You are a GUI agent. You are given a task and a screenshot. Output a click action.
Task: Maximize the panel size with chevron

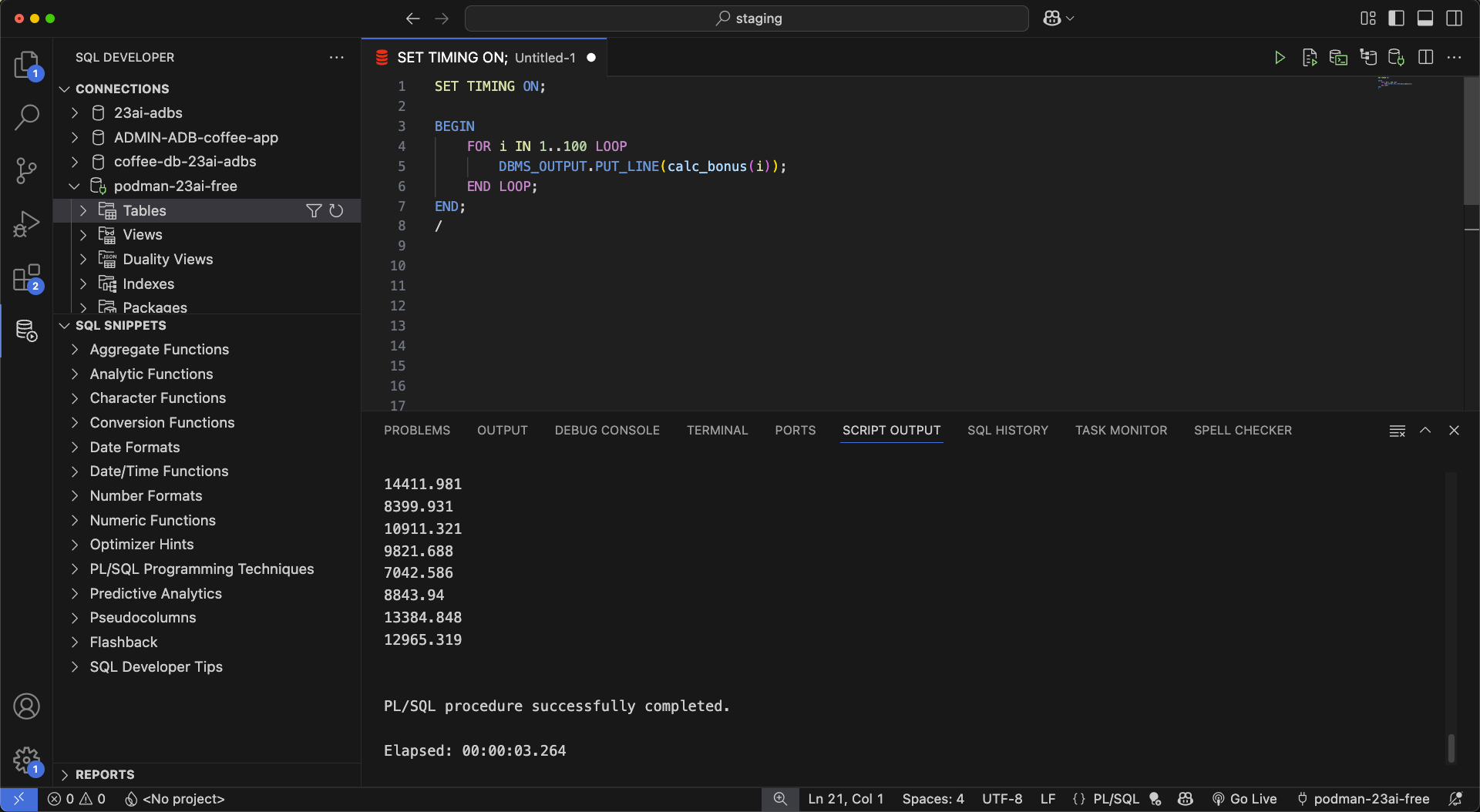(1425, 431)
